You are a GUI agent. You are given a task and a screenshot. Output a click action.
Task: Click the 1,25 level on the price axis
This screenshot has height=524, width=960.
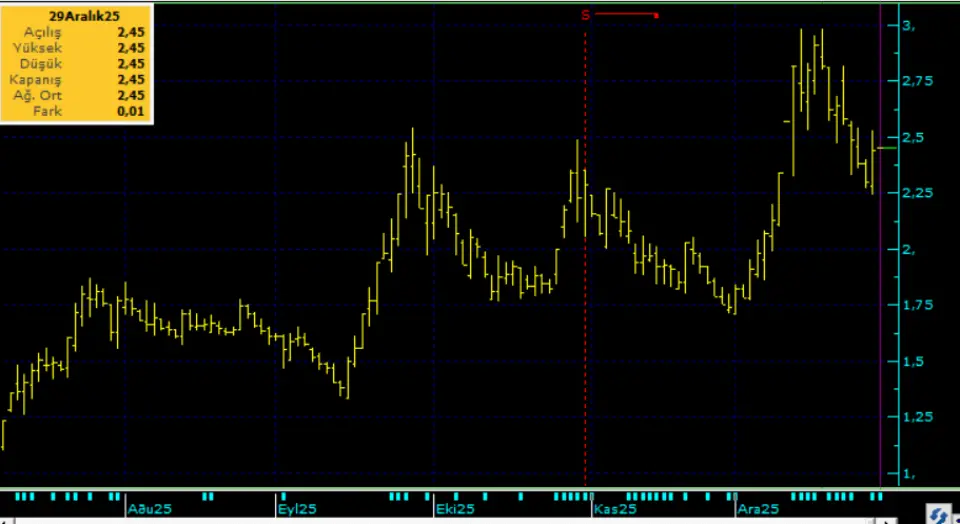pyautogui.click(x=916, y=416)
